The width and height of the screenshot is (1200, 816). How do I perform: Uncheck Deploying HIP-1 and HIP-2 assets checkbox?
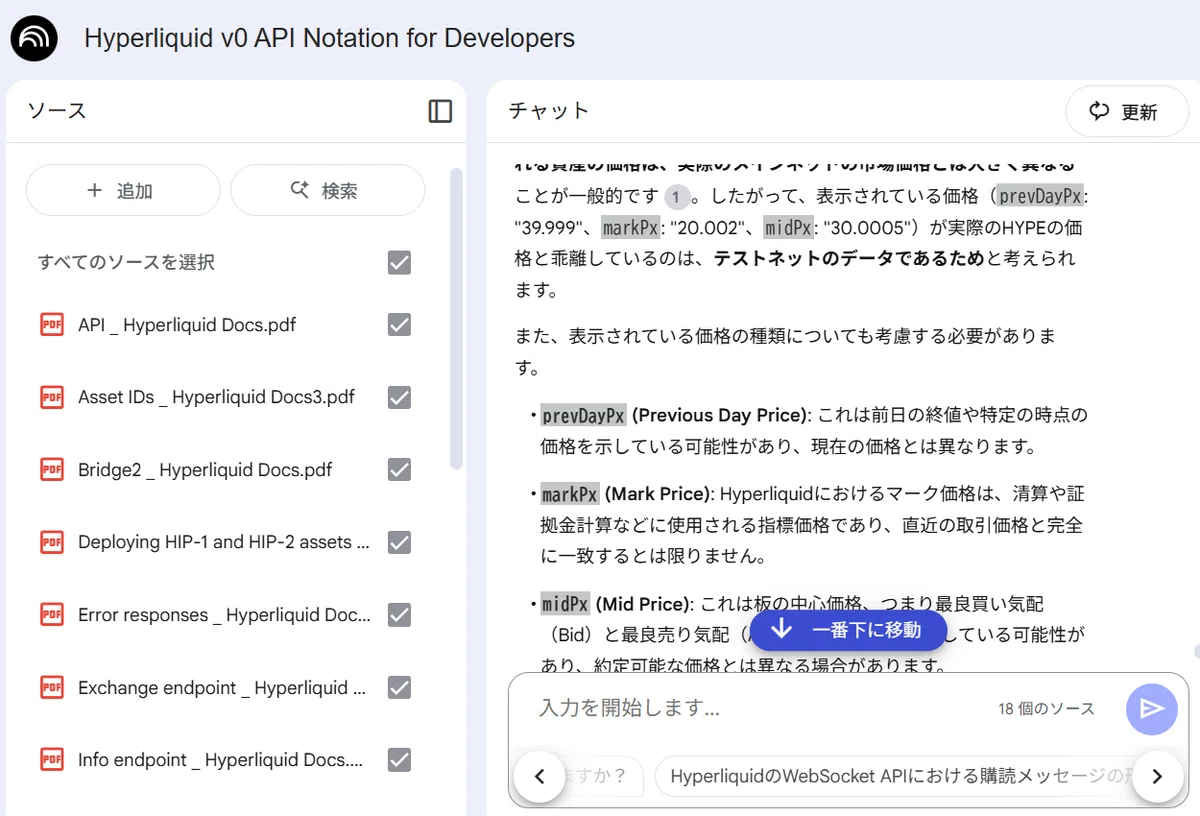399,542
